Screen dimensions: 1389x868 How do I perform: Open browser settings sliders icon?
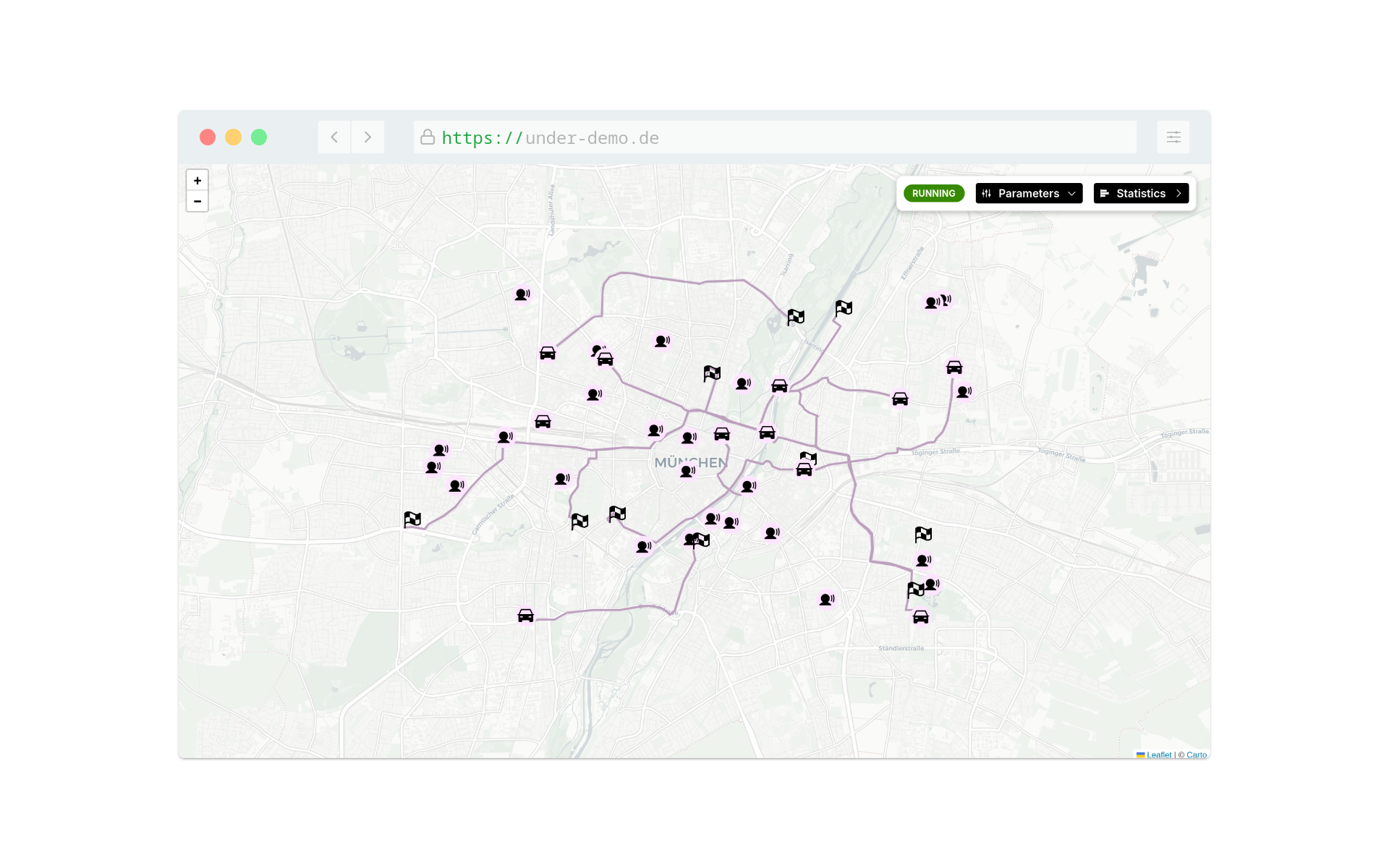click(x=1173, y=137)
